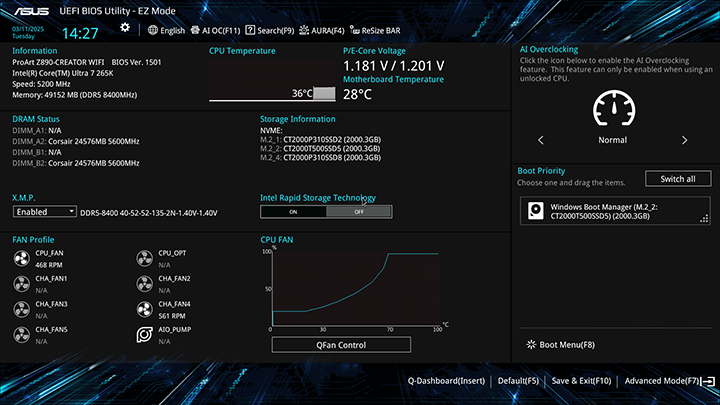Screen dimensions: 720x405
Task: Click the QFan Control button
Action: pyautogui.click(x=341, y=345)
